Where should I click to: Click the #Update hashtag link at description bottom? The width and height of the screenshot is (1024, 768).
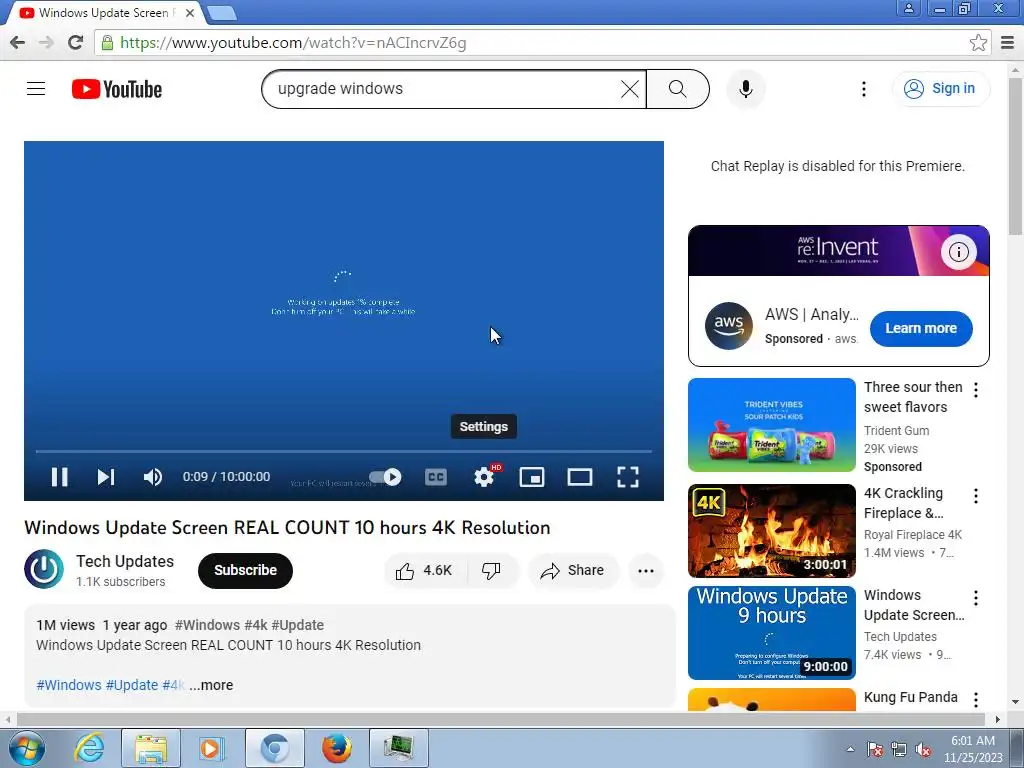click(x=132, y=685)
